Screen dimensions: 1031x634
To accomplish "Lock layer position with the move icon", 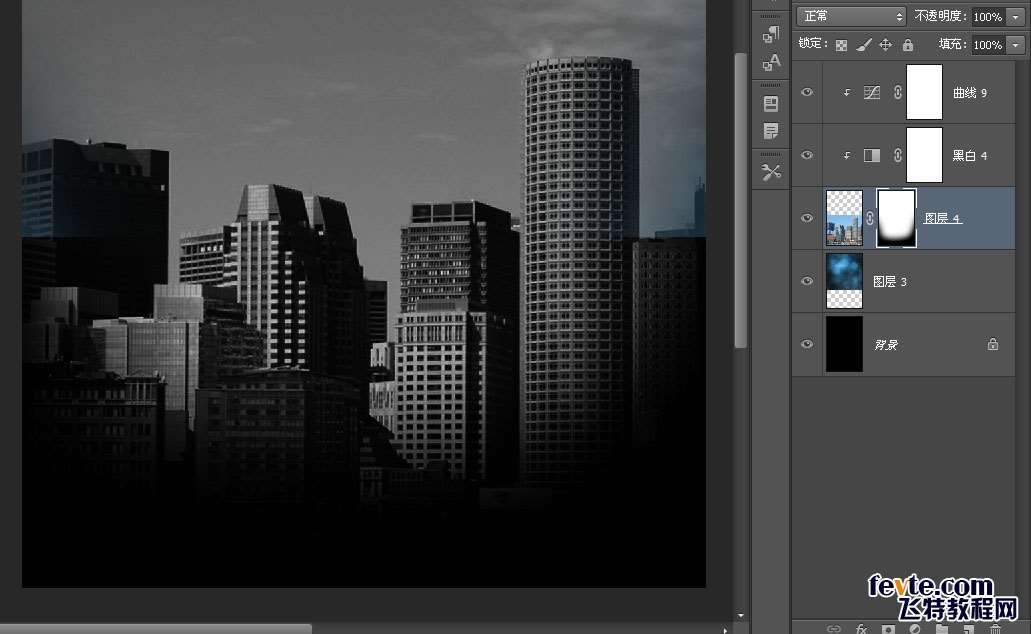I will coord(886,45).
